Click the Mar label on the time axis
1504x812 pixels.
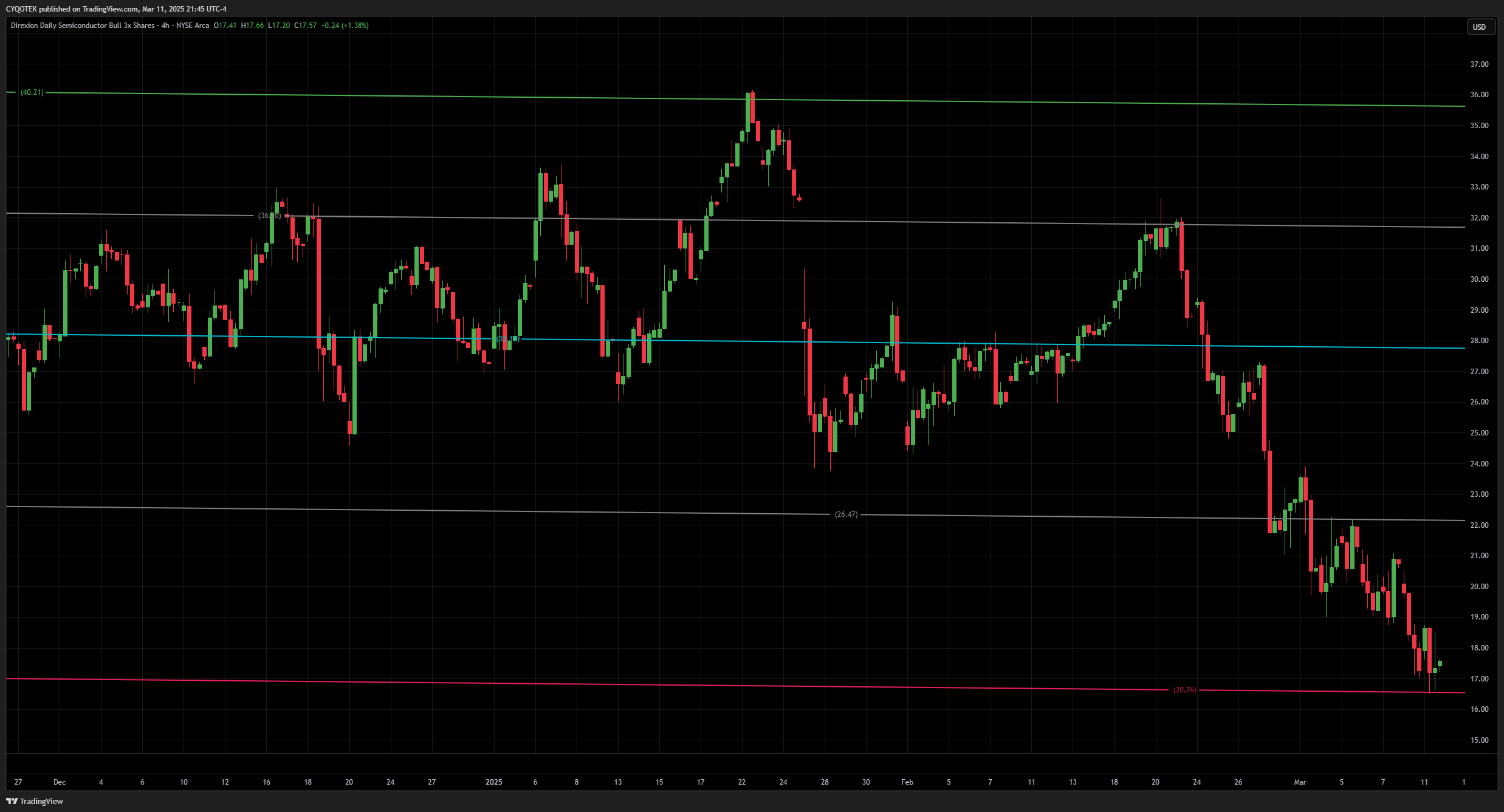coord(1300,782)
